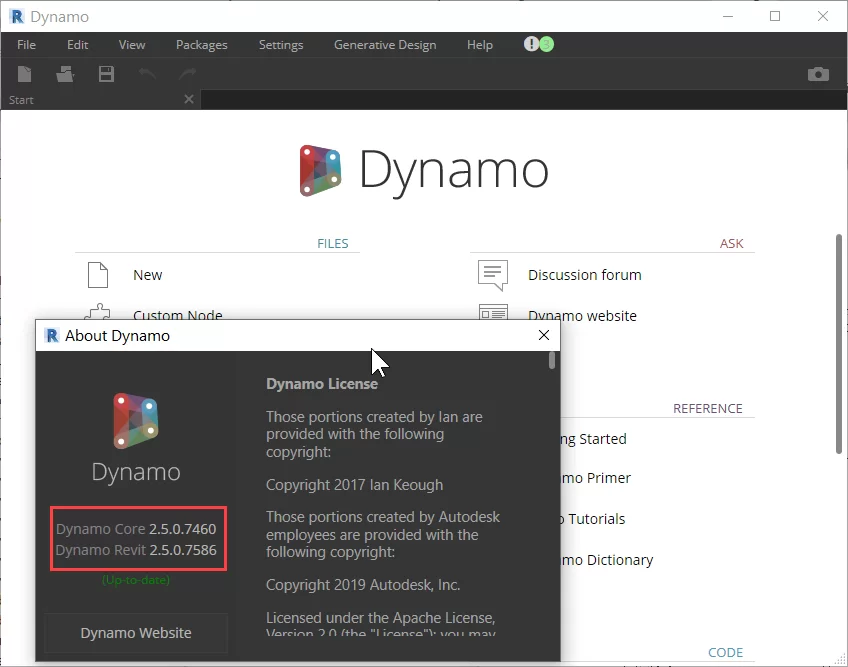Click the Discussion forum speech bubble icon
The height and width of the screenshot is (667, 848).
click(493, 274)
